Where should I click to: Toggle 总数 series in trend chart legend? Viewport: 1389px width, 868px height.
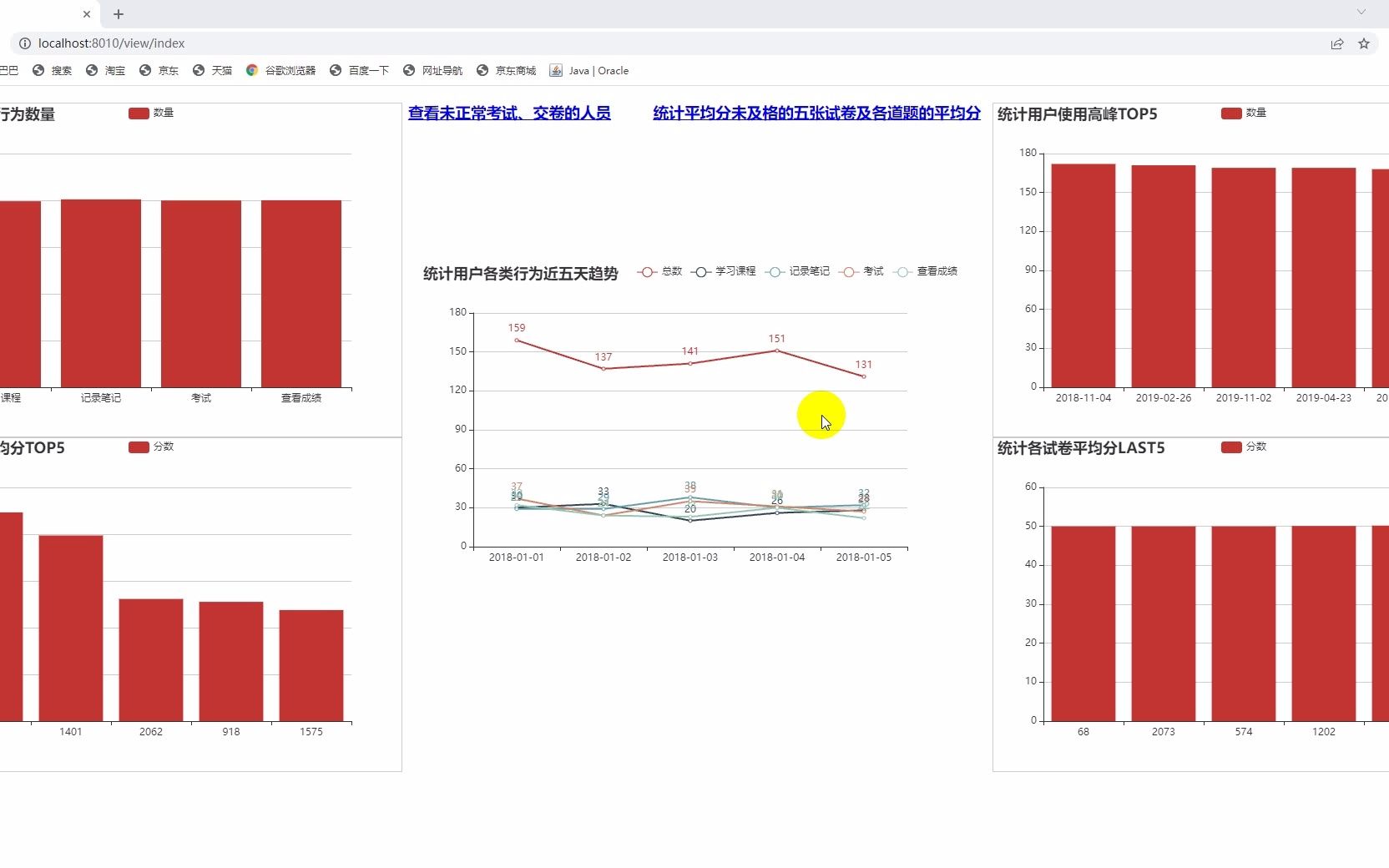[659, 272]
